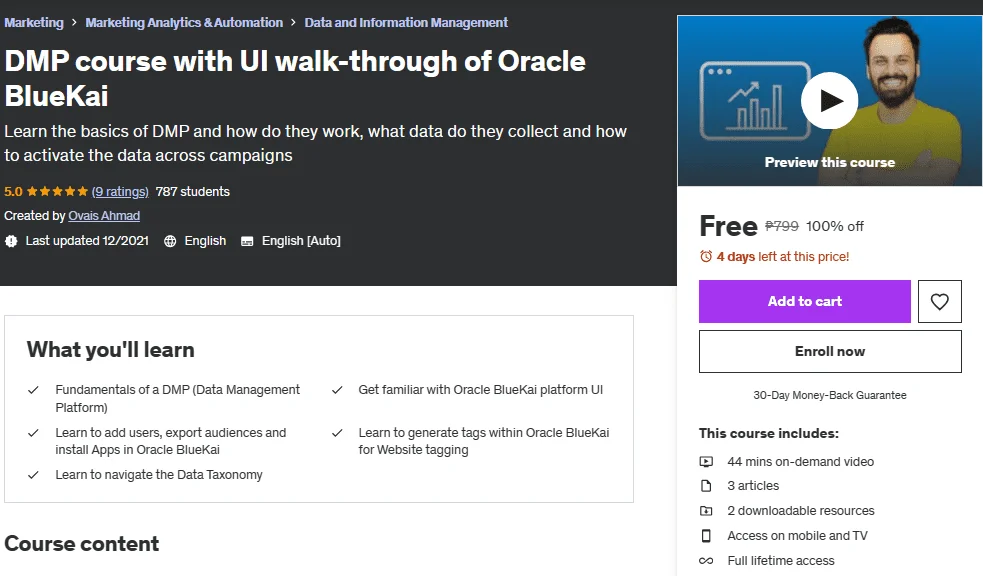
Task: Click the mobile access icon
Action: click(x=706, y=536)
